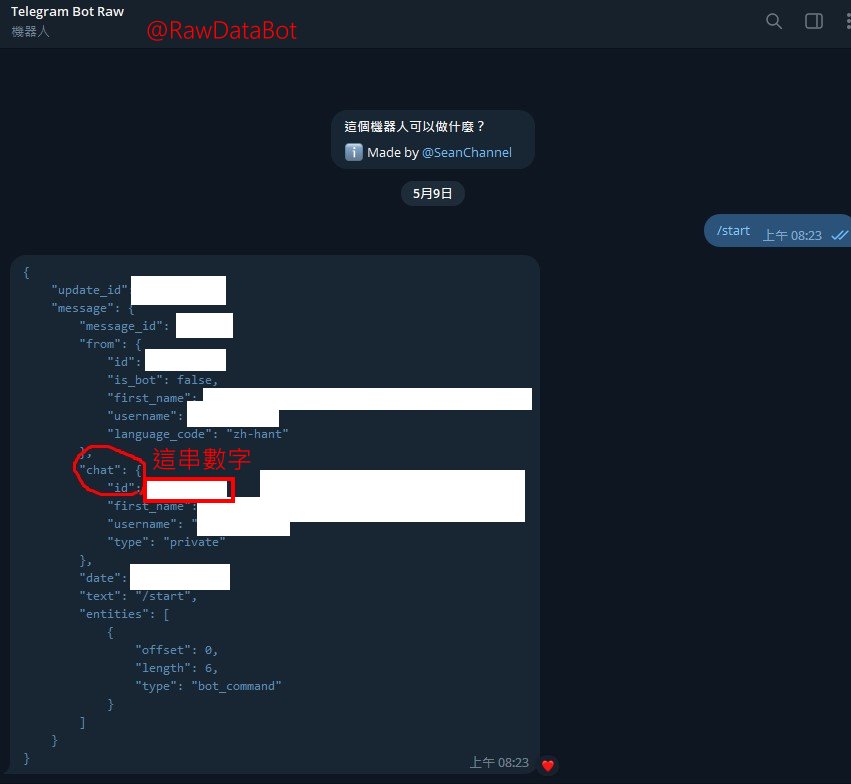Click the red-boxed chat id value field

[189, 489]
